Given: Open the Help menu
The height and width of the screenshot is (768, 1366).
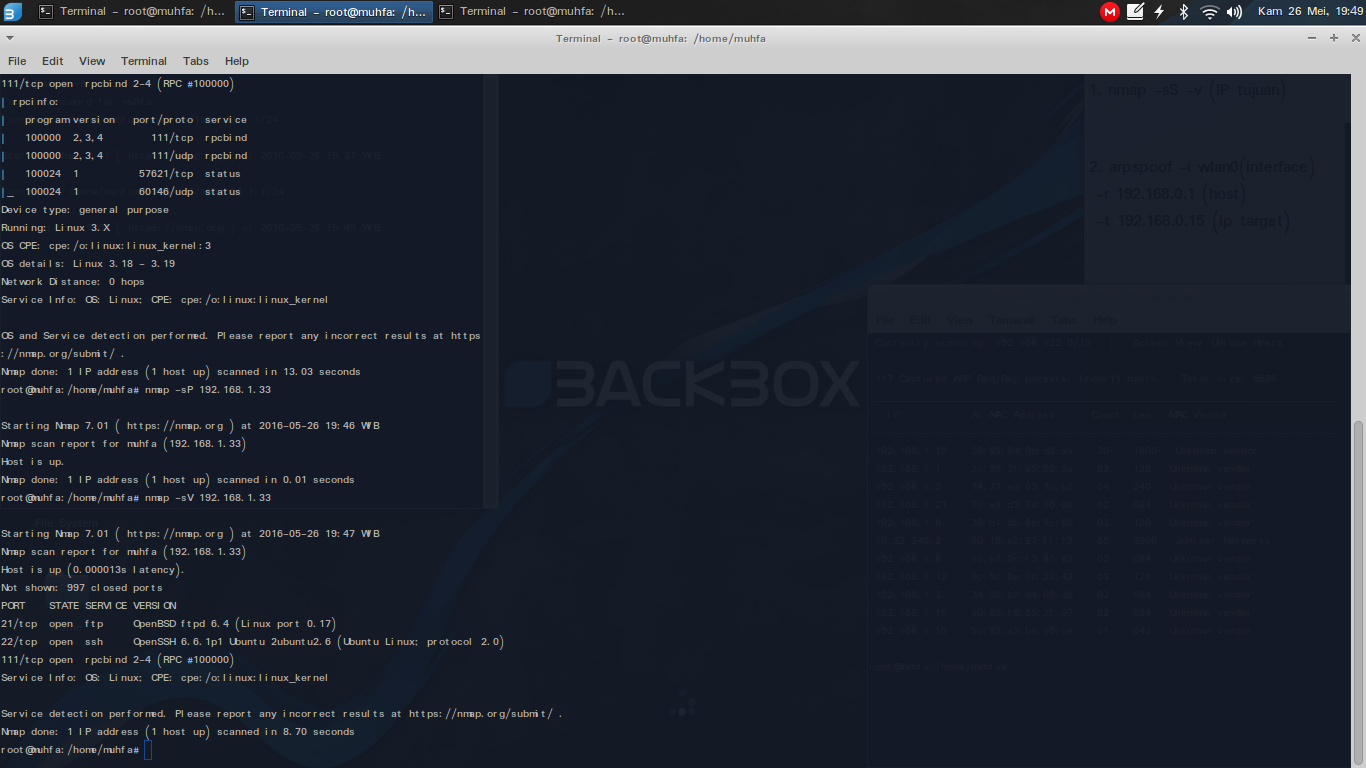Looking at the screenshot, I should (x=237, y=61).
